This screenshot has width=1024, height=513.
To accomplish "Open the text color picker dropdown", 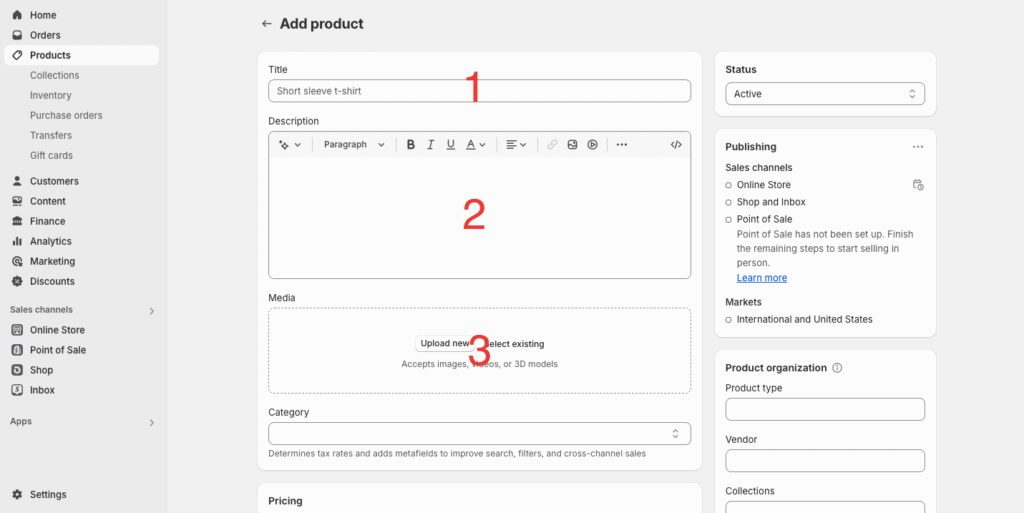I will pyautogui.click(x=476, y=145).
